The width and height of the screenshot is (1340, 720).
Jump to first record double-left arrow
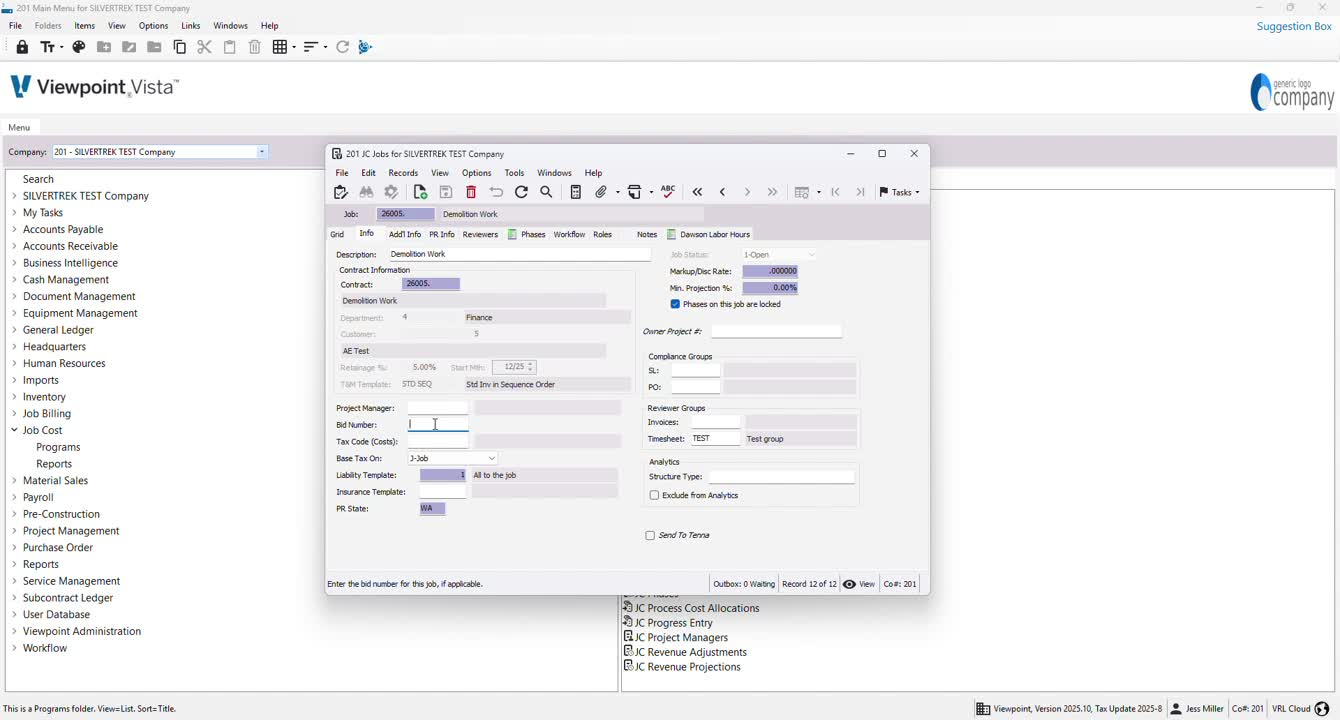point(697,192)
